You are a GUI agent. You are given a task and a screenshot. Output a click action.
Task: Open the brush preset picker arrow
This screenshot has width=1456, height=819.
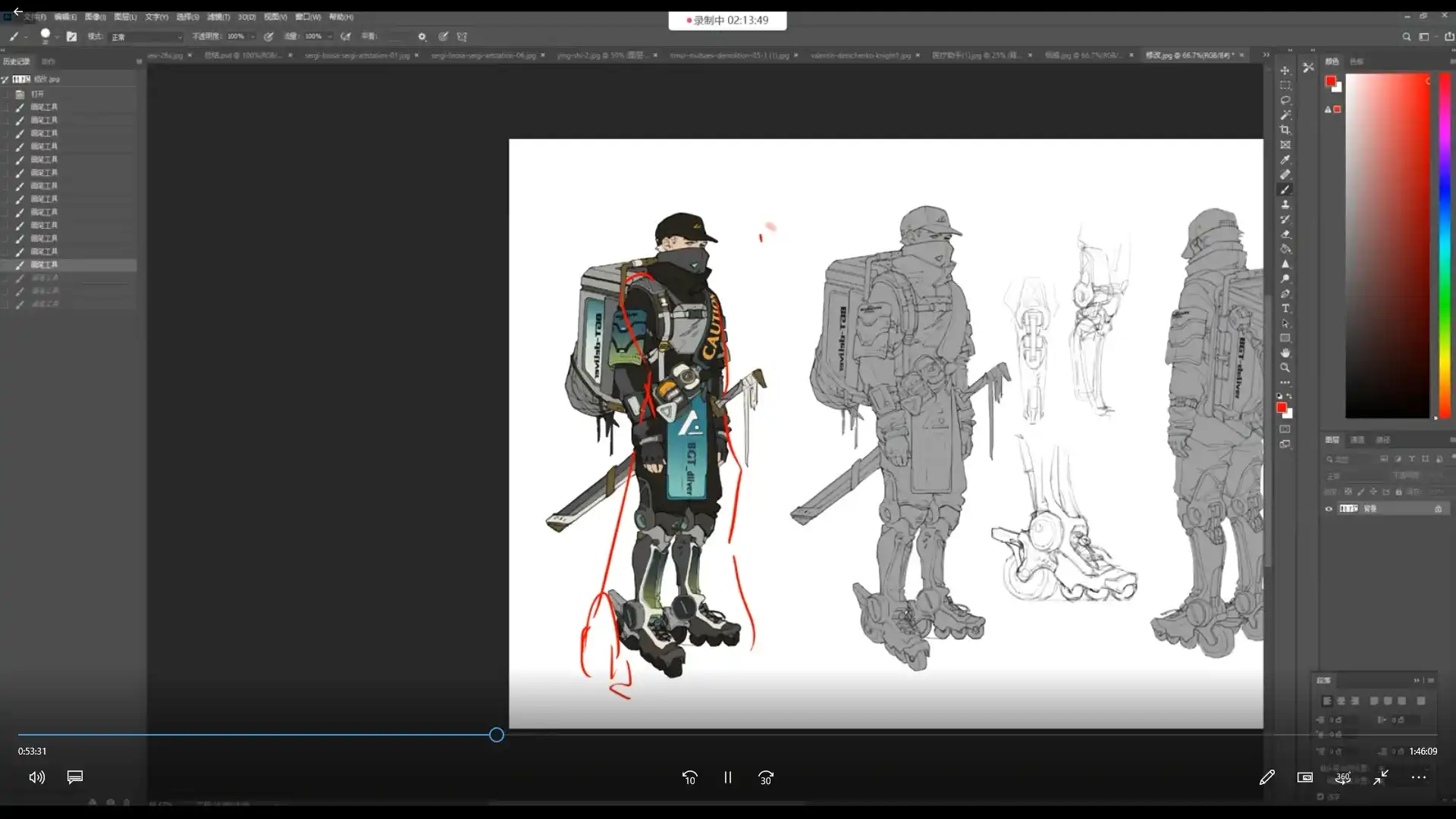tap(57, 36)
